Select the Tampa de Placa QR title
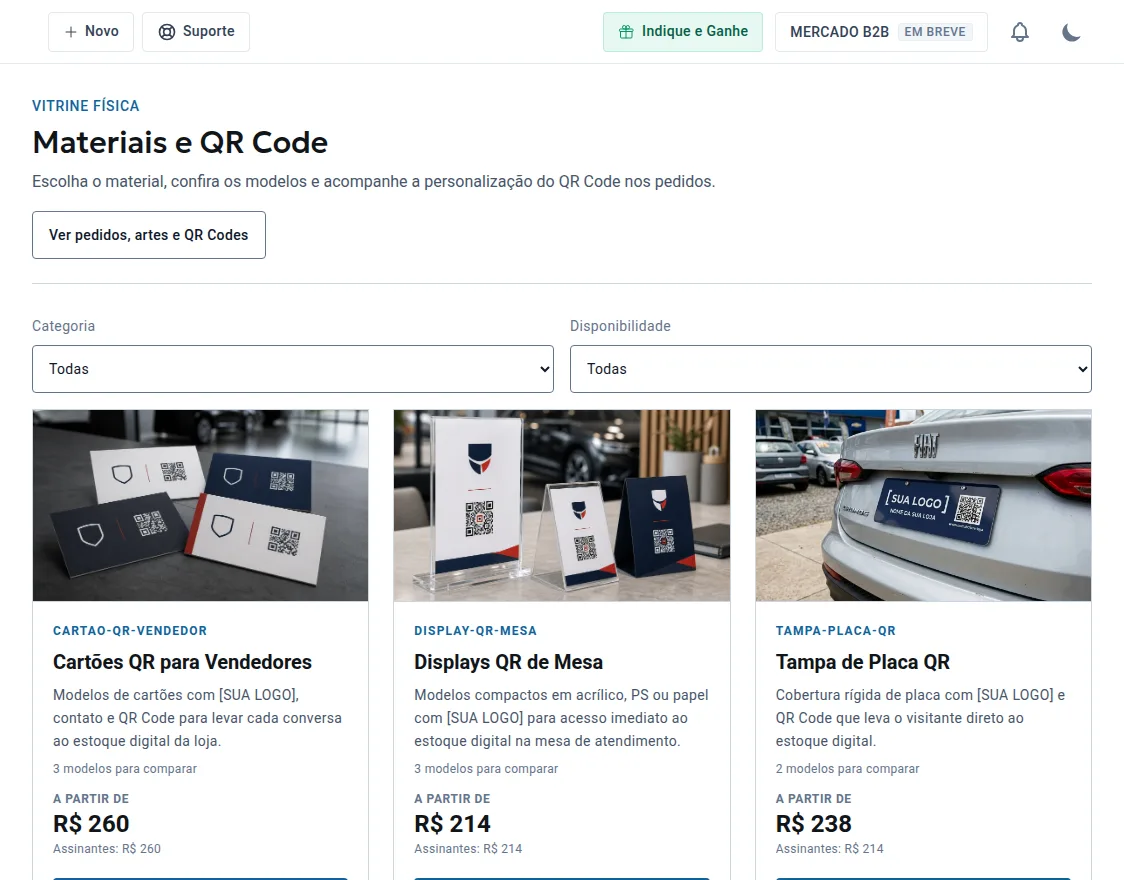 tap(862, 662)
